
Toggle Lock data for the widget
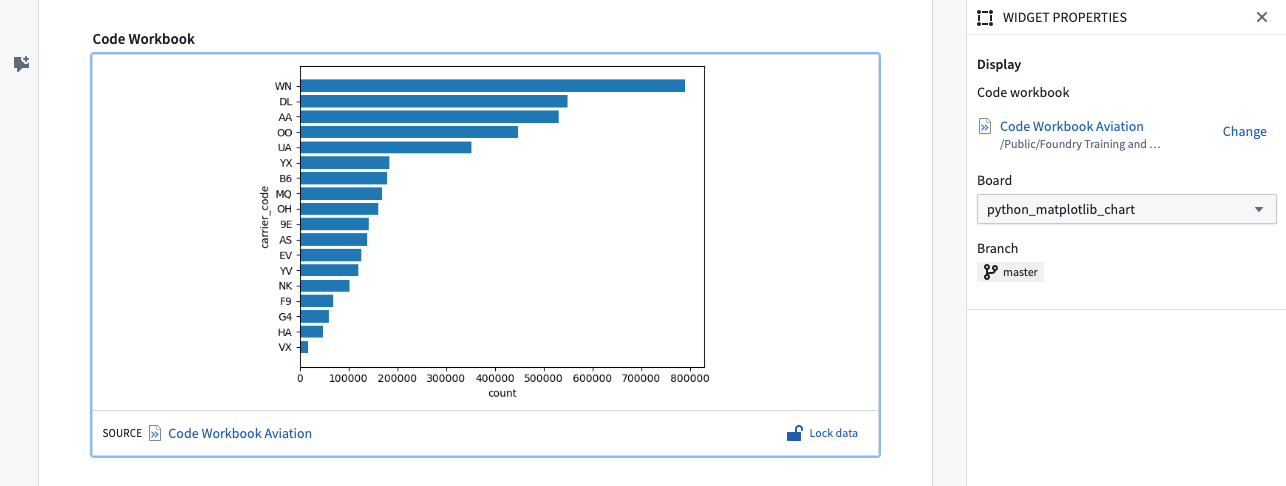[x=833, y=433]
